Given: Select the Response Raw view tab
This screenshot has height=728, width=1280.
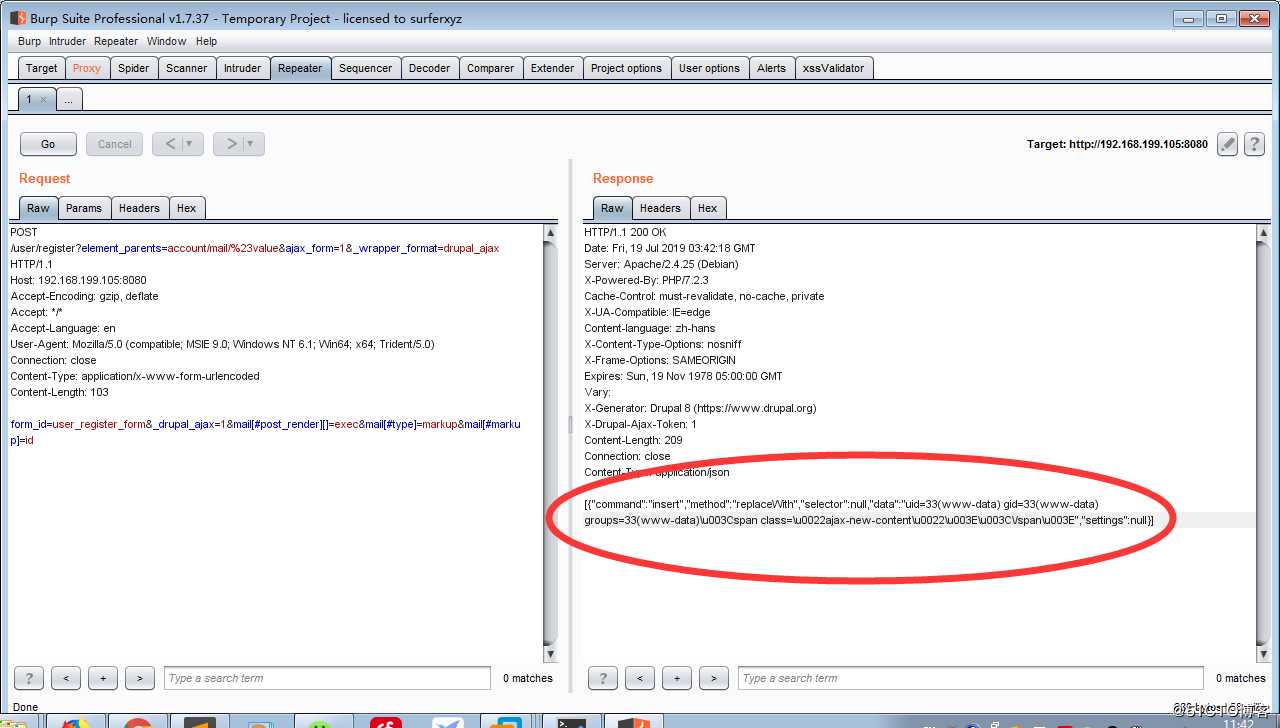Looking at the screenshot, I should point(612,208).
